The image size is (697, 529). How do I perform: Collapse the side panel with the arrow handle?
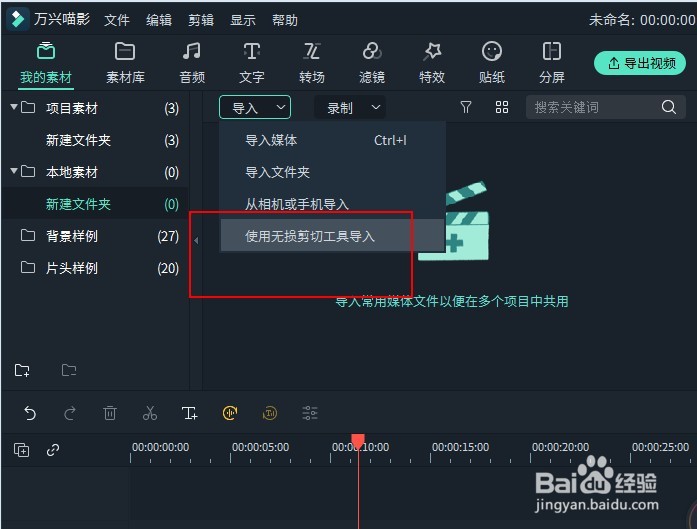(x=196, y=240)
